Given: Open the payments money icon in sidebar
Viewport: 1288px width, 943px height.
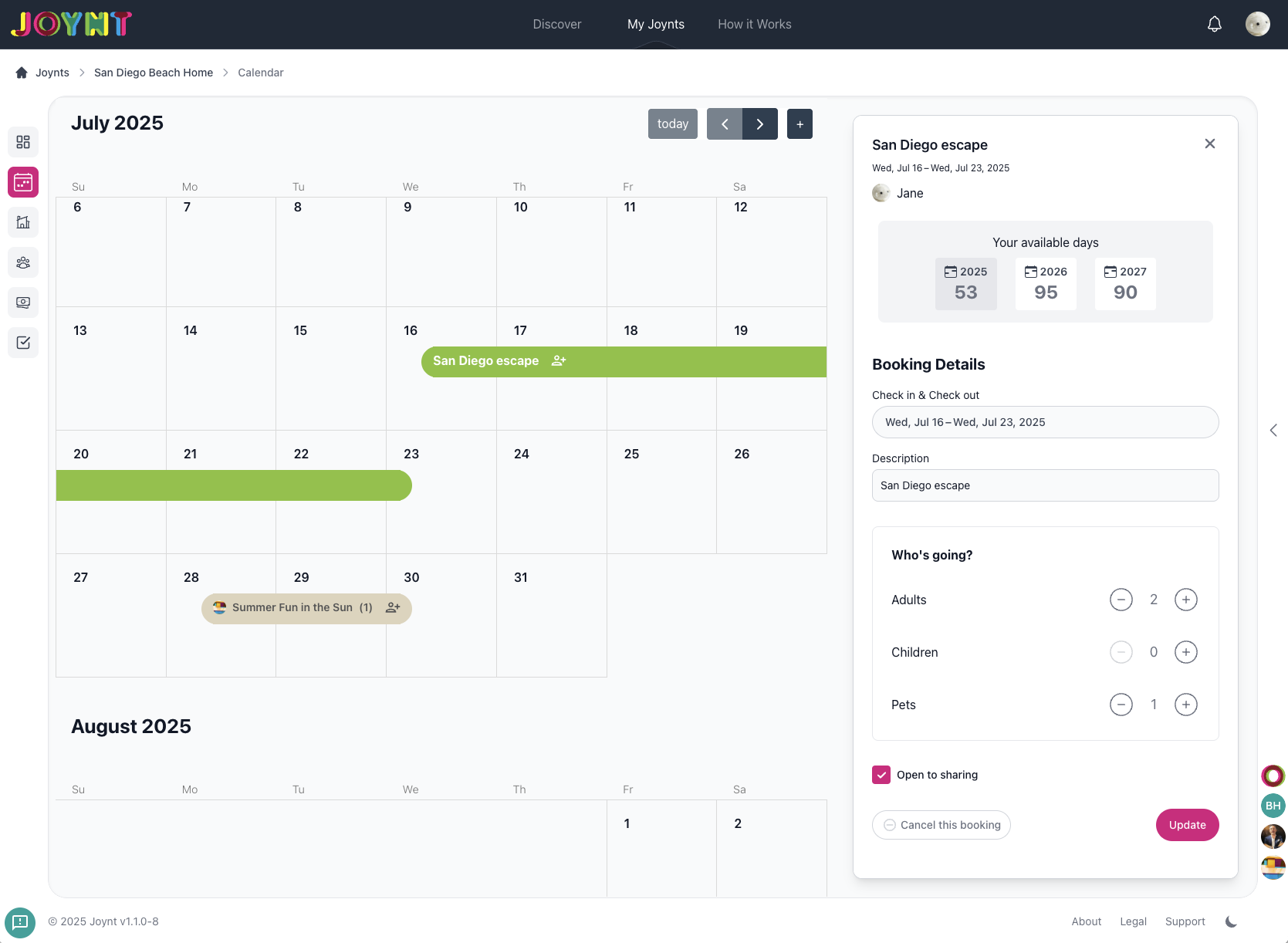Looking at the screenshot, I should (x=23, y=303).
